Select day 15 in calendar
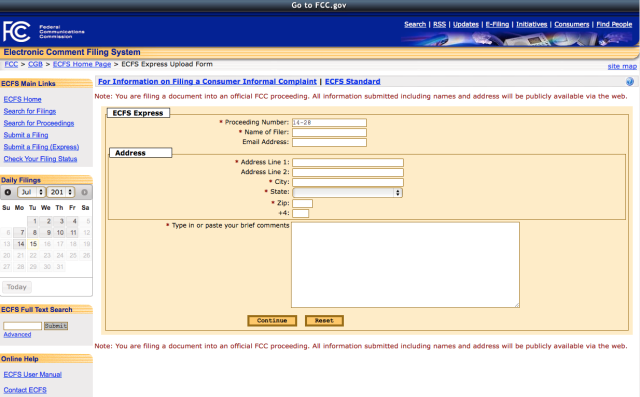The image size is (640, 397). pyautogui.click(x=33, y=244)
